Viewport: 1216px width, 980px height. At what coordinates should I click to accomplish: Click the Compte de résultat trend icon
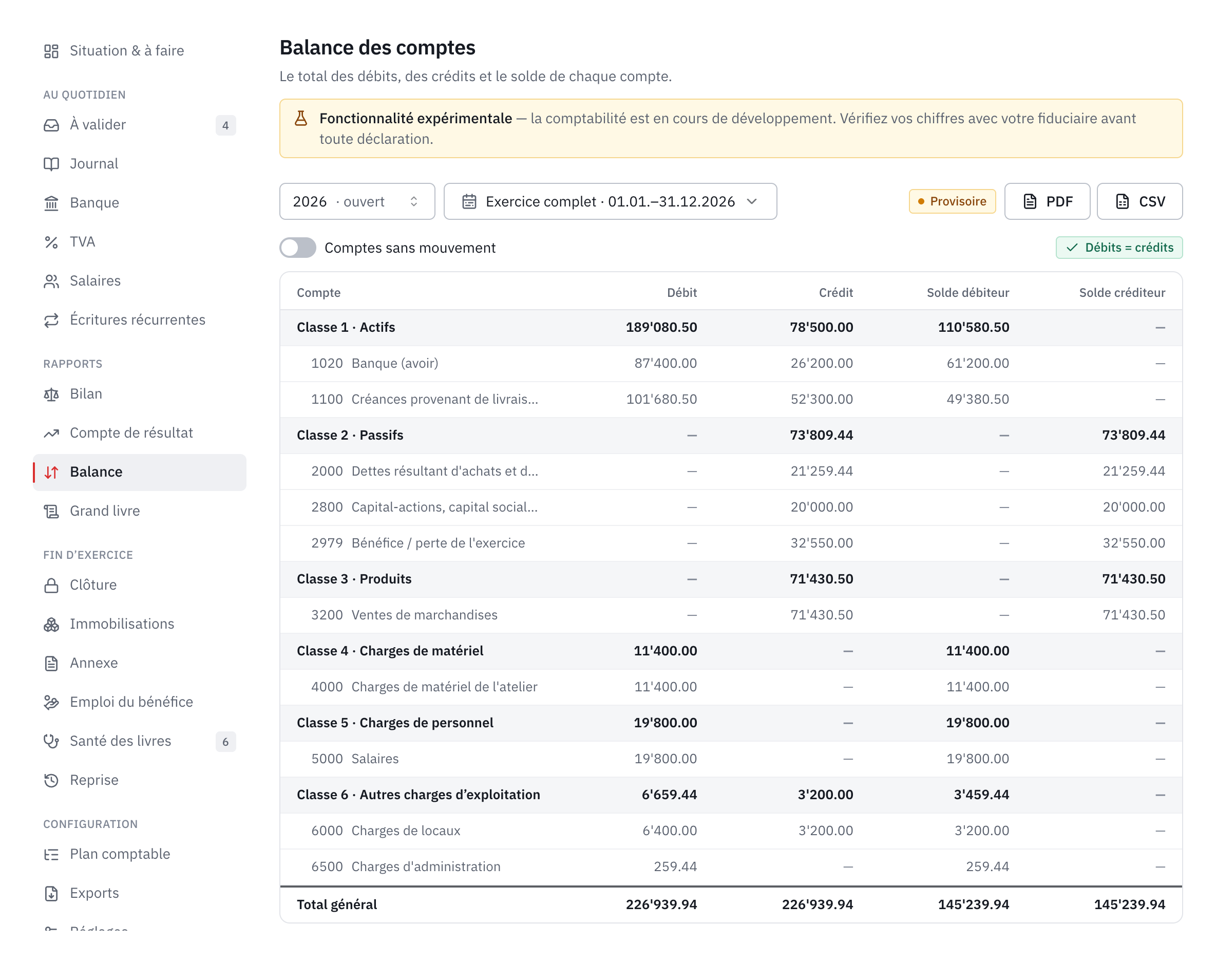pyautogui.click(x=51, y=433)
